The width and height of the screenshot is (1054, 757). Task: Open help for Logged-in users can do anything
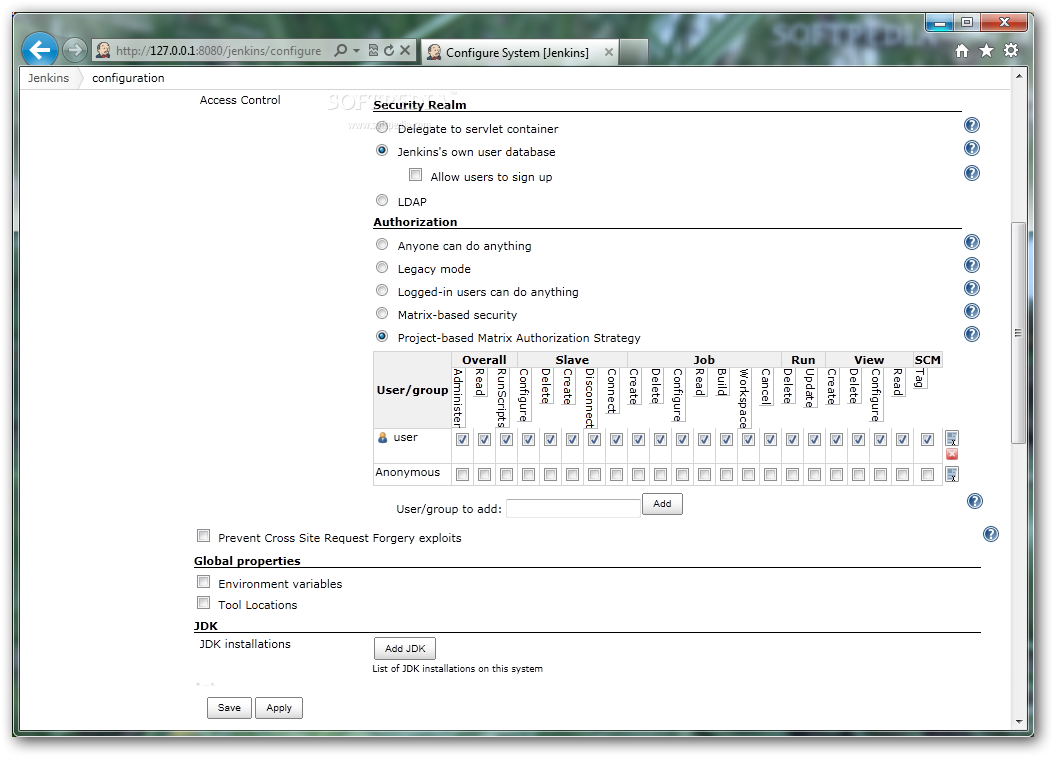(971, 288)
